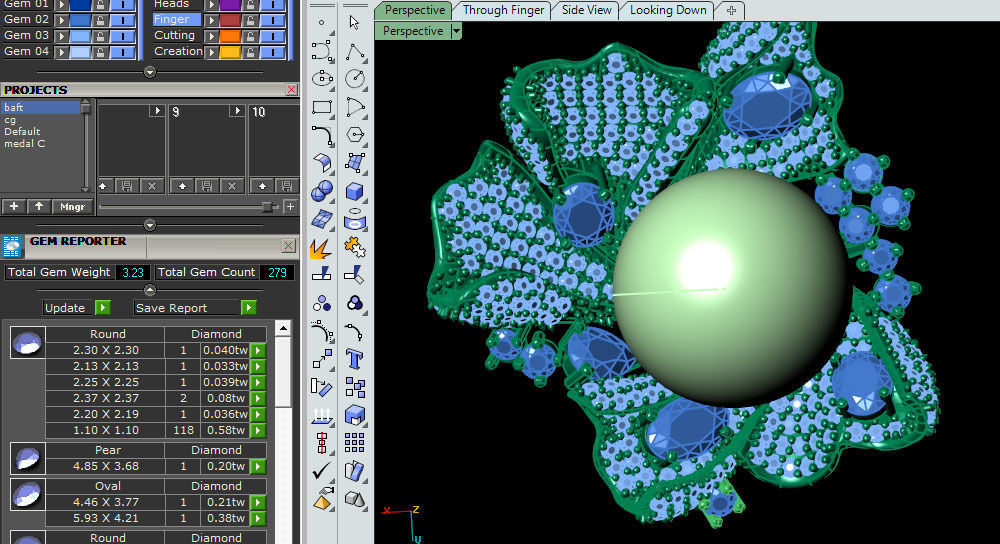Viewport: 1000px width, 544px height.
Task: Open the Mngr project manager
Action: [72, 207]
